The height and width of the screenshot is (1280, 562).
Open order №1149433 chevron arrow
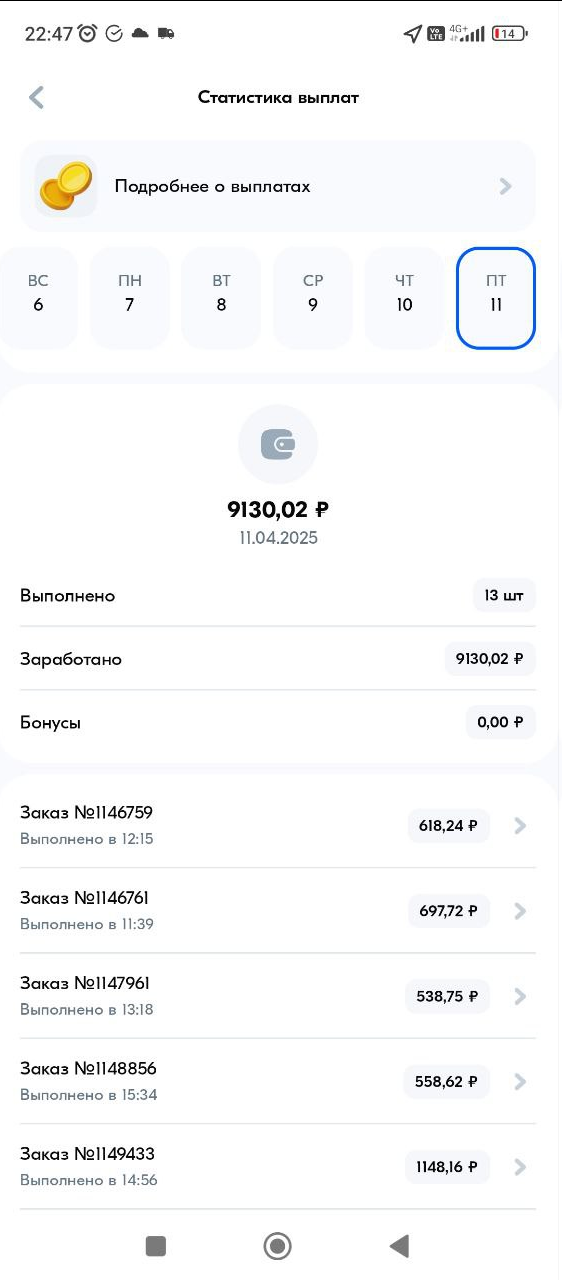pos(520,1166)
